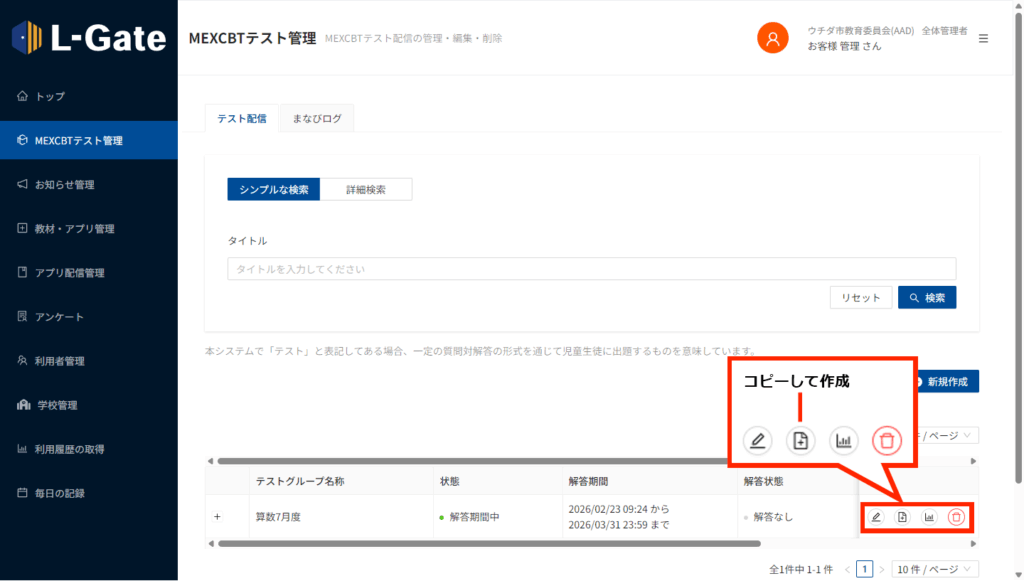Image resolution: width=1024 pixels, height=581 pixels.
Task: Switch to the まなびログ tab
Action: (x=317, y=119)
